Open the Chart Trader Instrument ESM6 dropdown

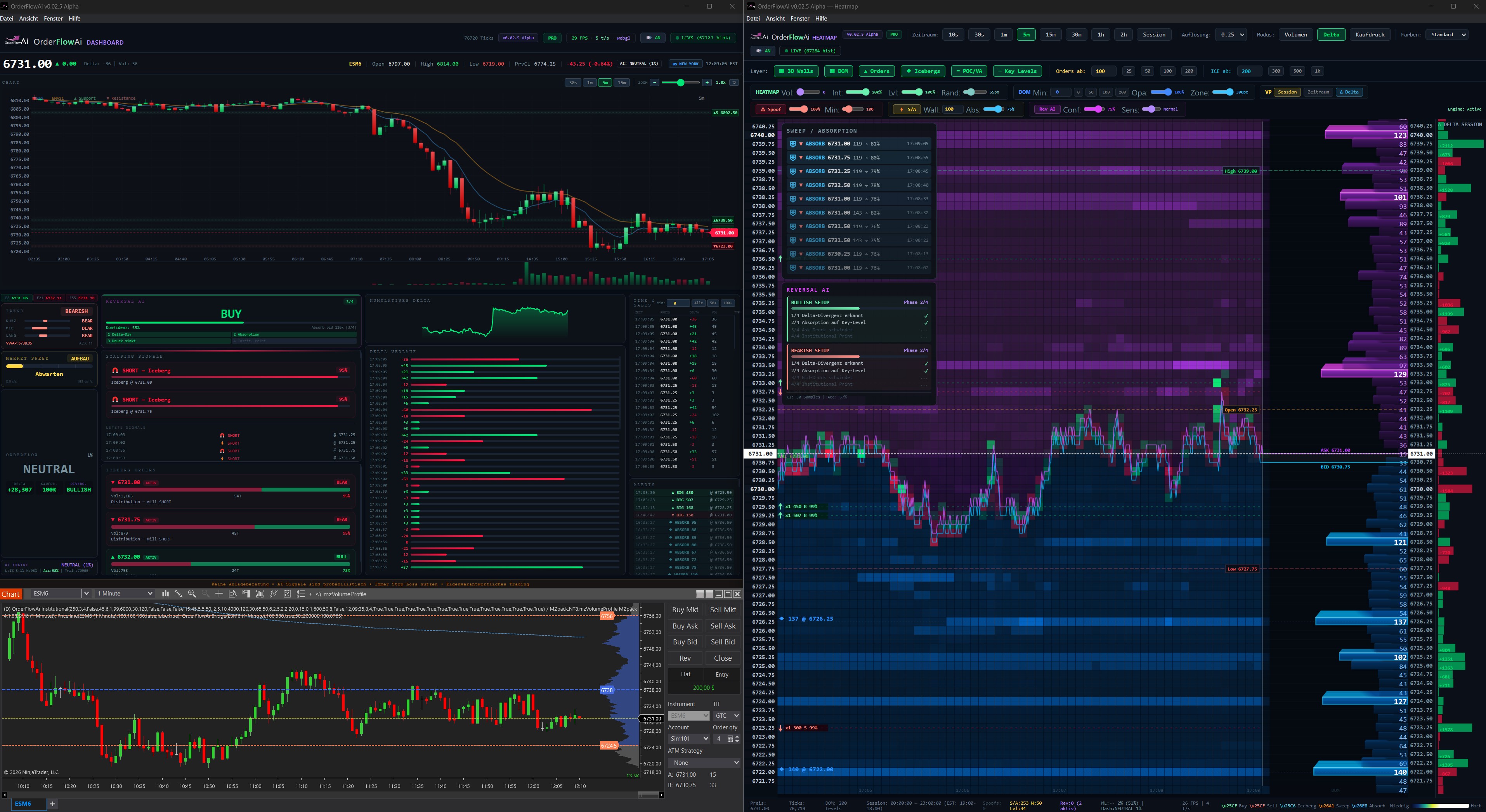coord(689,716)
